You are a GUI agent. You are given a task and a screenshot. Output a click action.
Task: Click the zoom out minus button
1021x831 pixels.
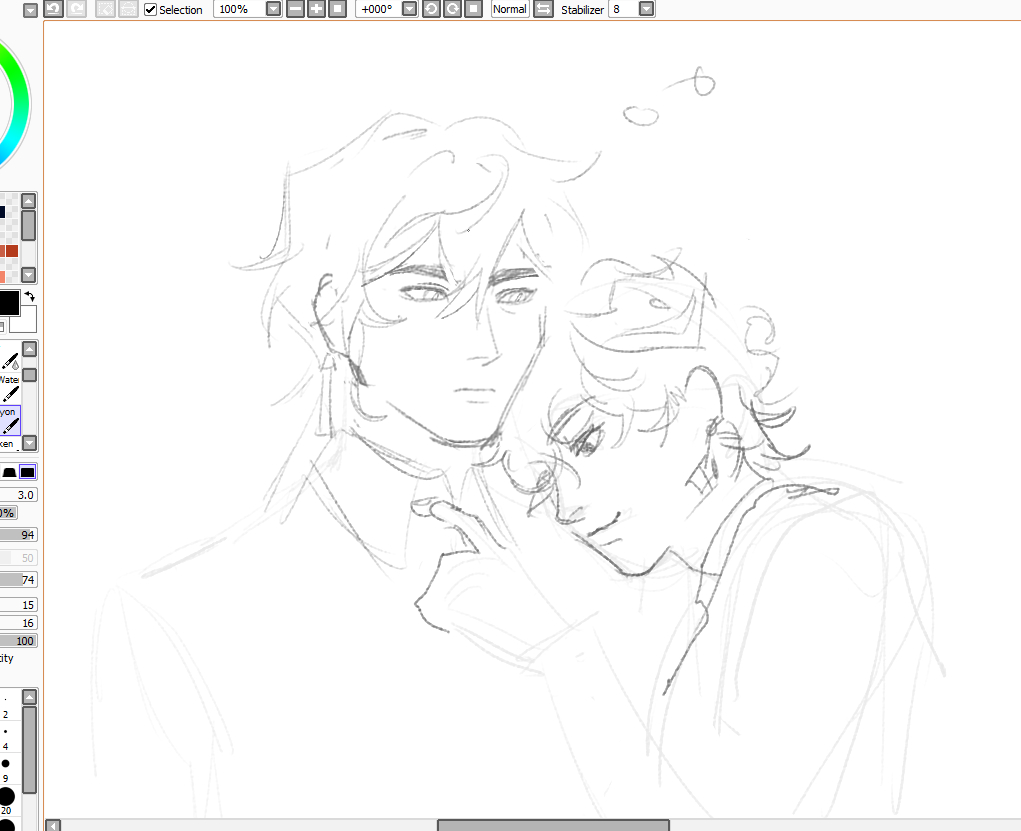coord(295,9)
